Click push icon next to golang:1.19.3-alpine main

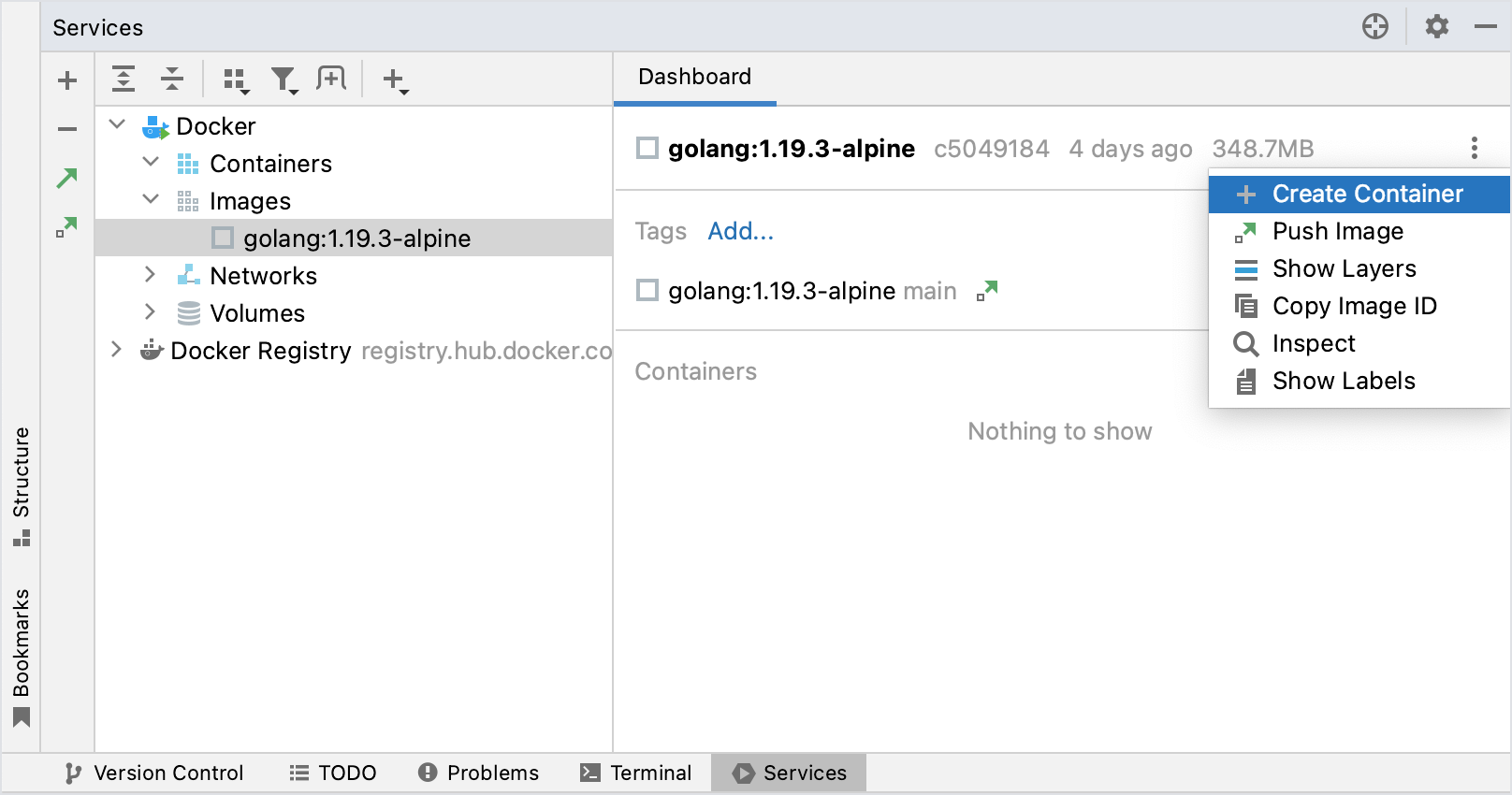pos(987,291)
